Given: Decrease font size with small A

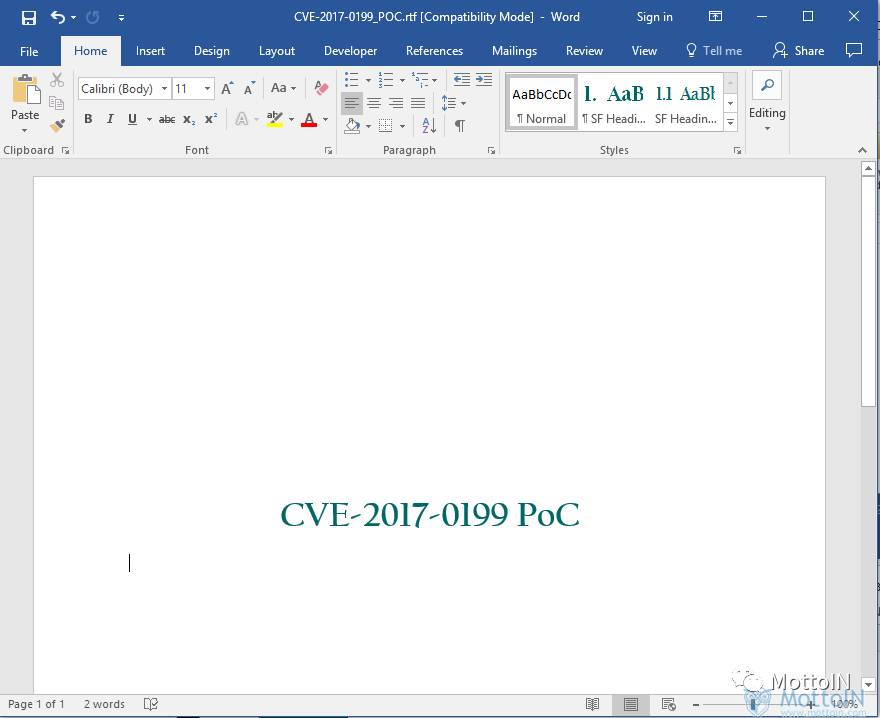Looking at the screenshot, I should click(249, 88).
